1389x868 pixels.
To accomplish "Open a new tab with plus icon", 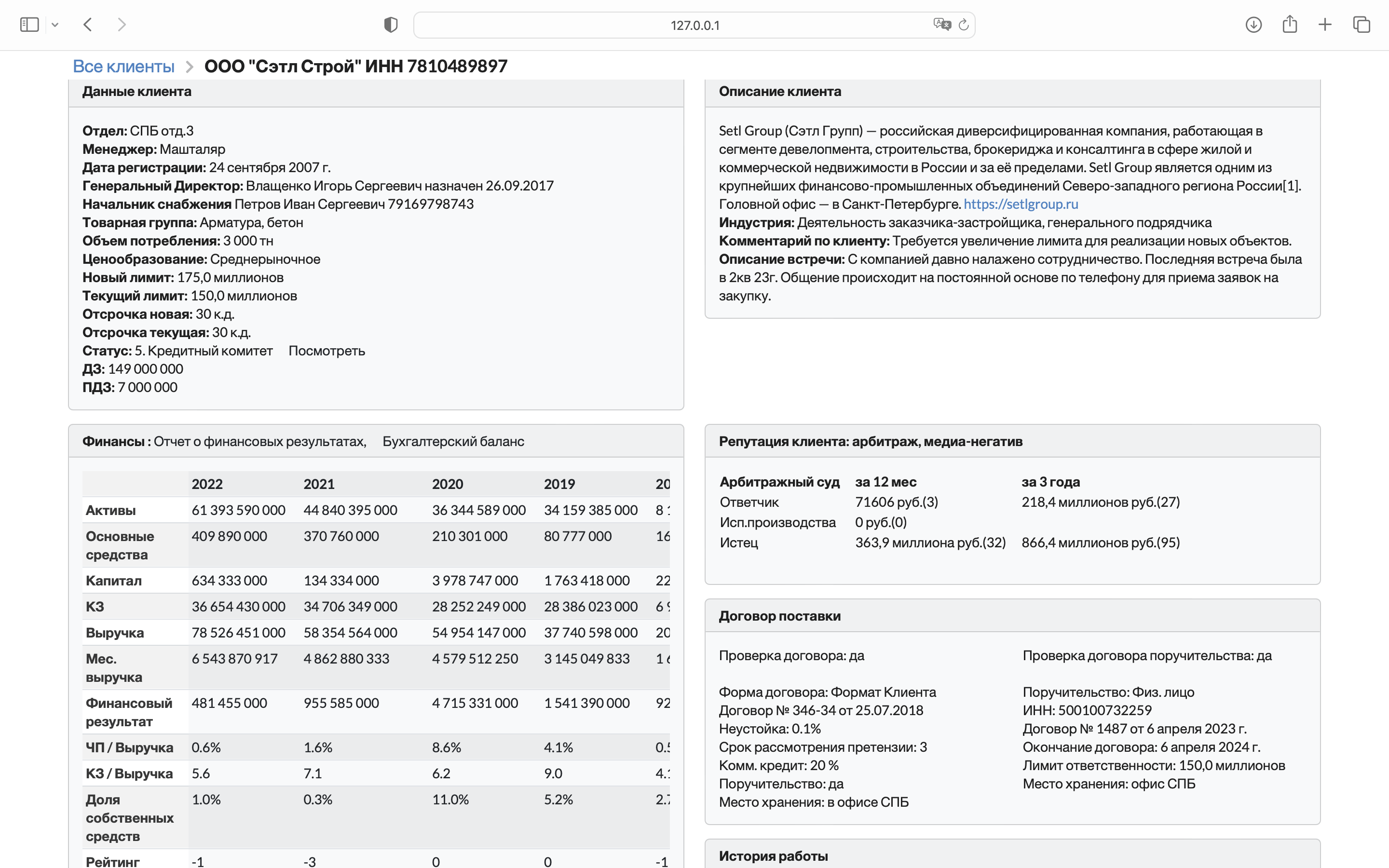I will coord(1325,25).
